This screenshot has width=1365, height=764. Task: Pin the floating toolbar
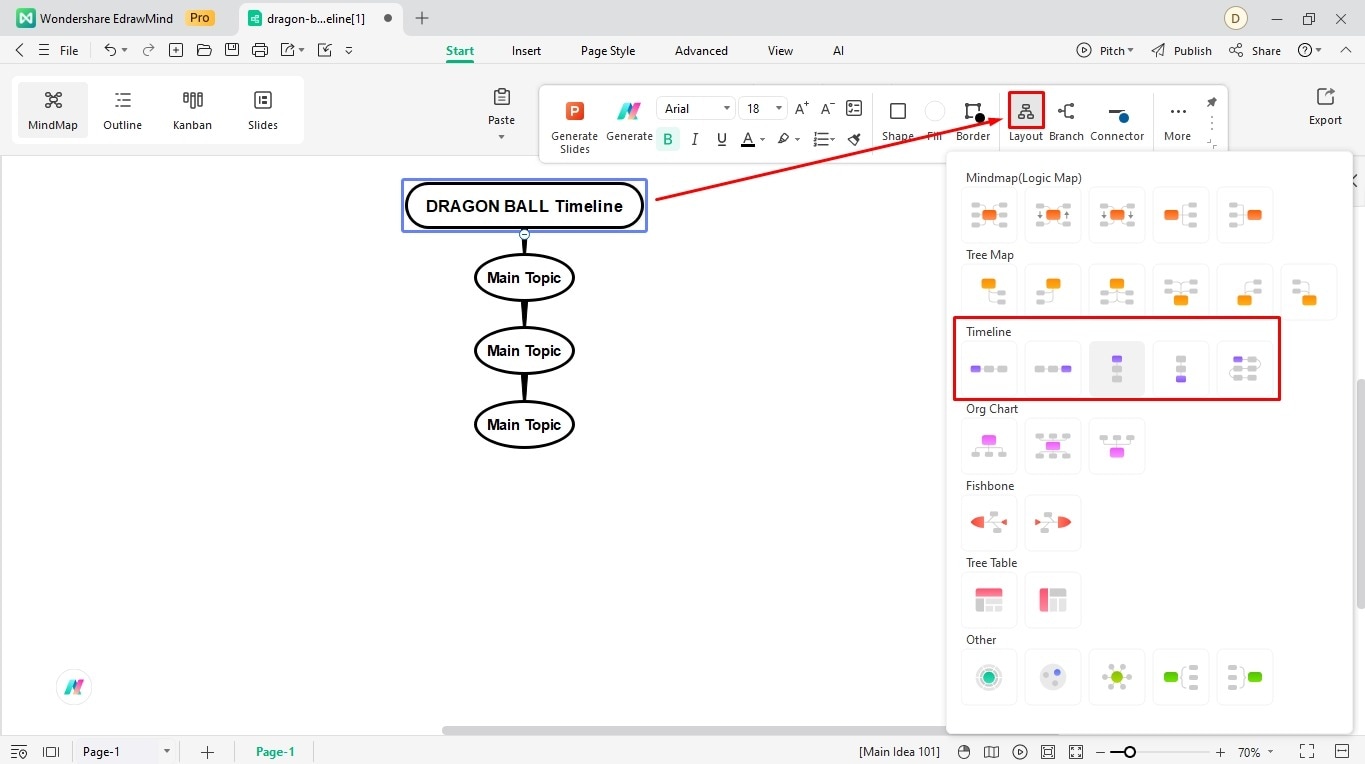[x=1212, y=103]
